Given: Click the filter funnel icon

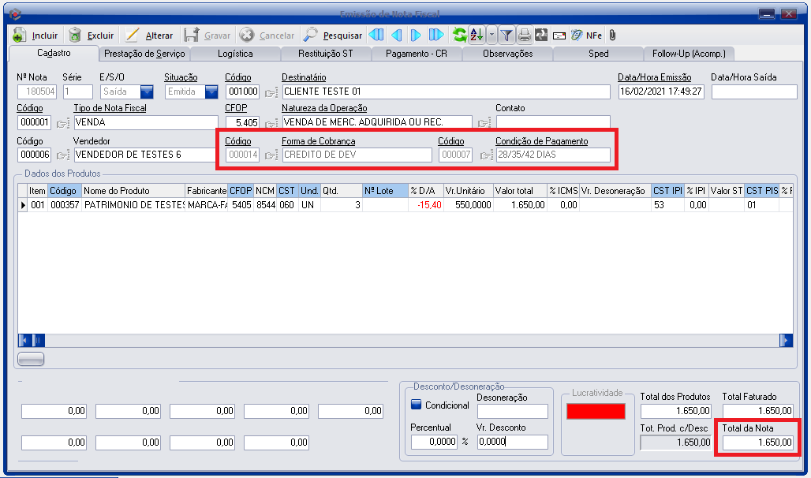Looking at the screenshot, I should [x=507, y=35].
